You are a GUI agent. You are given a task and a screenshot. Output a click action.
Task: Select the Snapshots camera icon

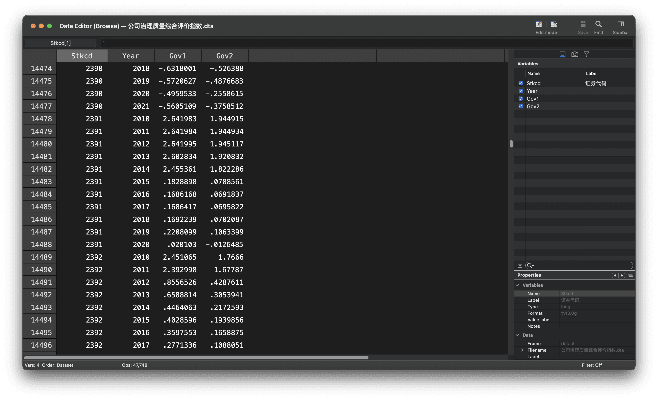point(574,54)
